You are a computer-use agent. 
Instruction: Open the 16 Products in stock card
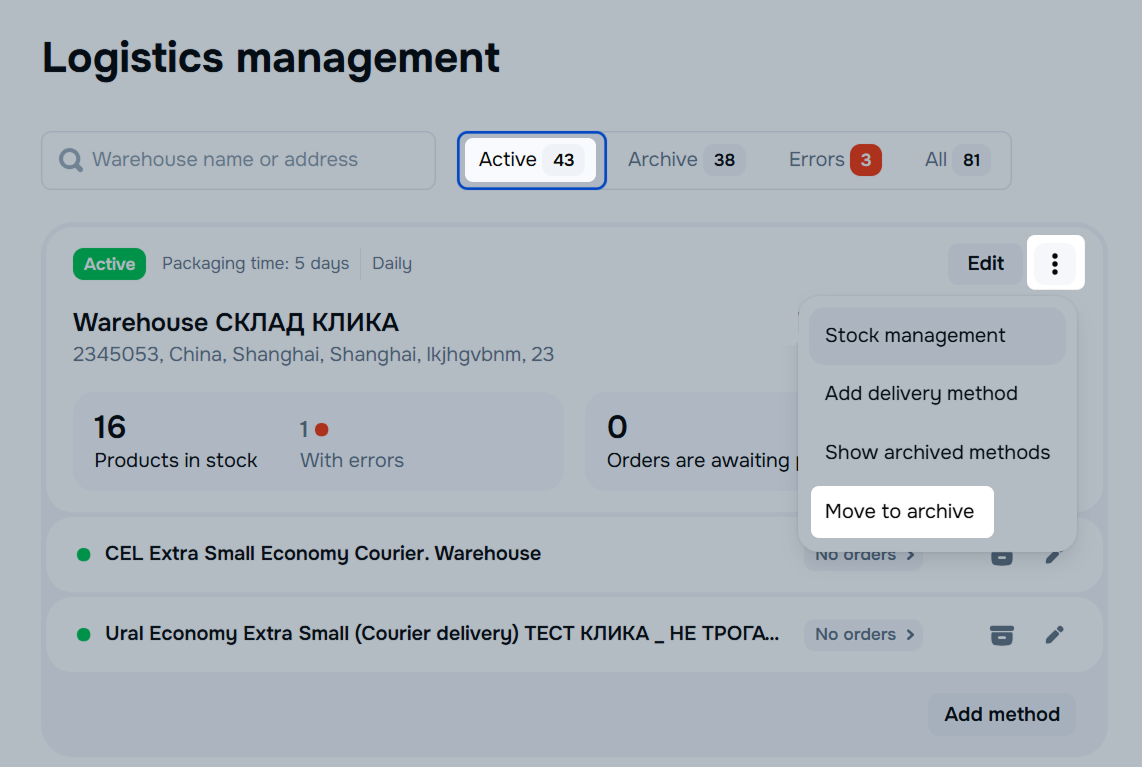tap(176, 441)
